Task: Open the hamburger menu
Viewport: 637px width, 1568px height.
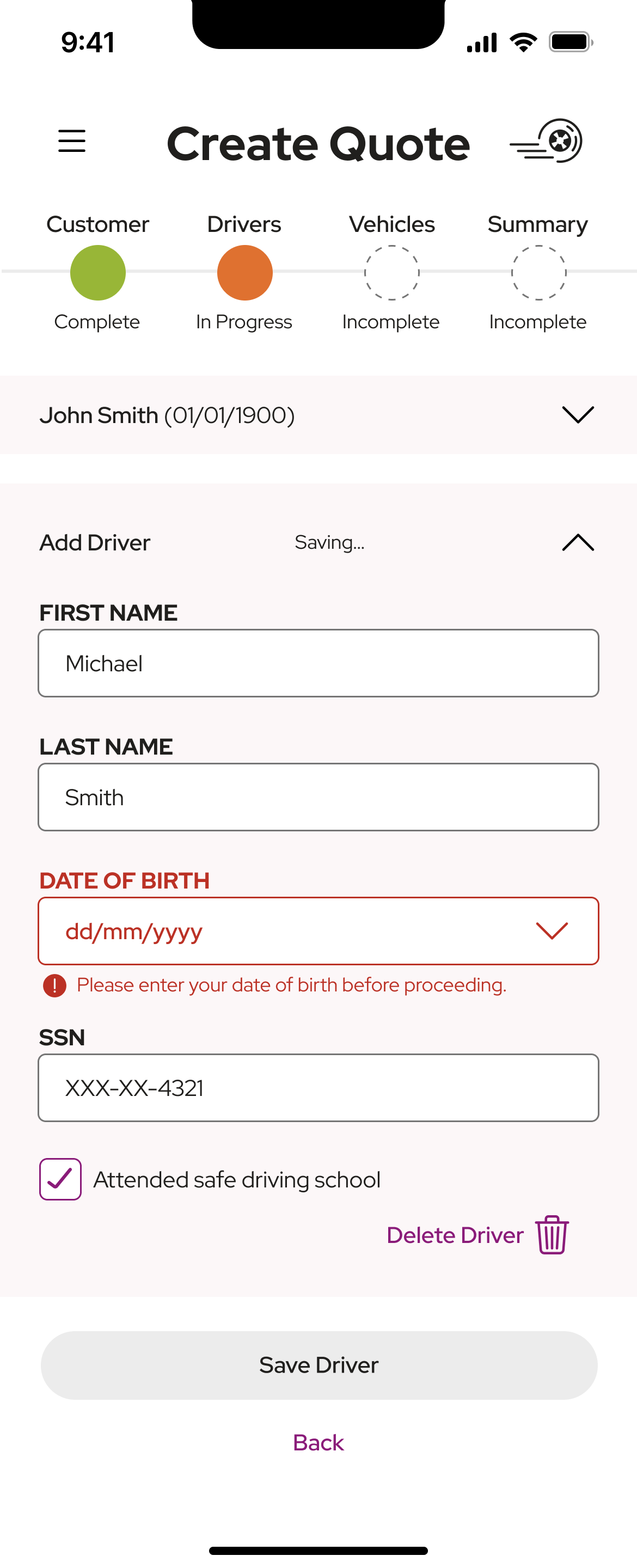Action: [x=72, y=141]
